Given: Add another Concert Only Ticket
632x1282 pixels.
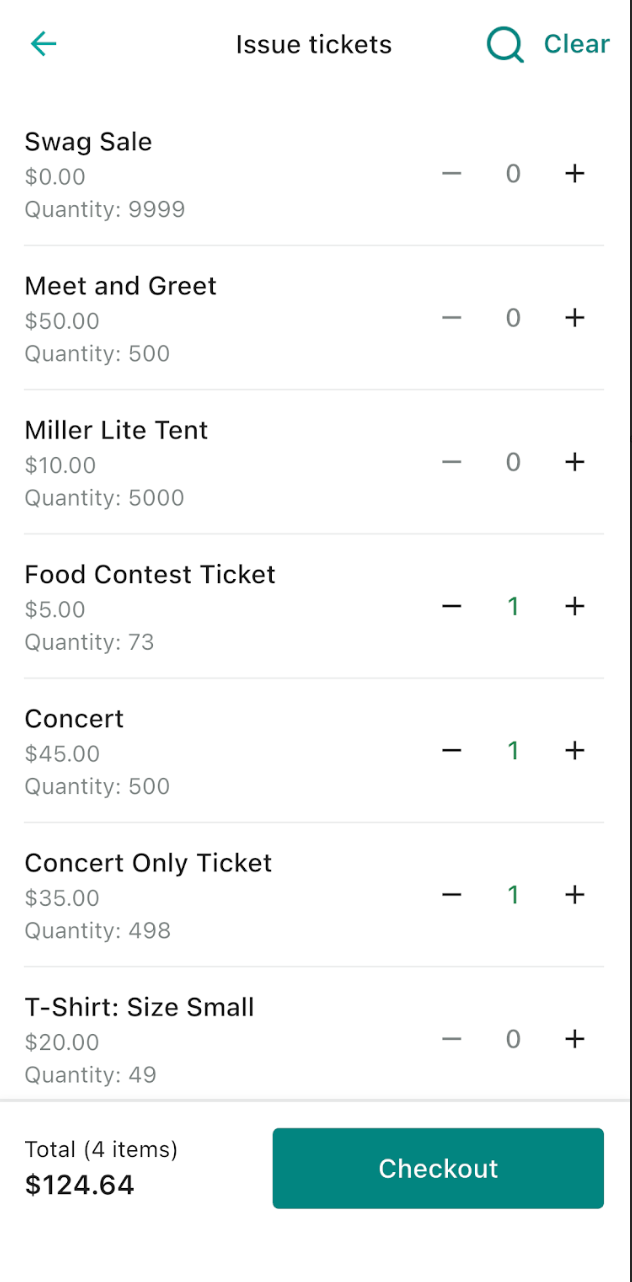Looking at the screenshot, I should [x=574, y=894].
